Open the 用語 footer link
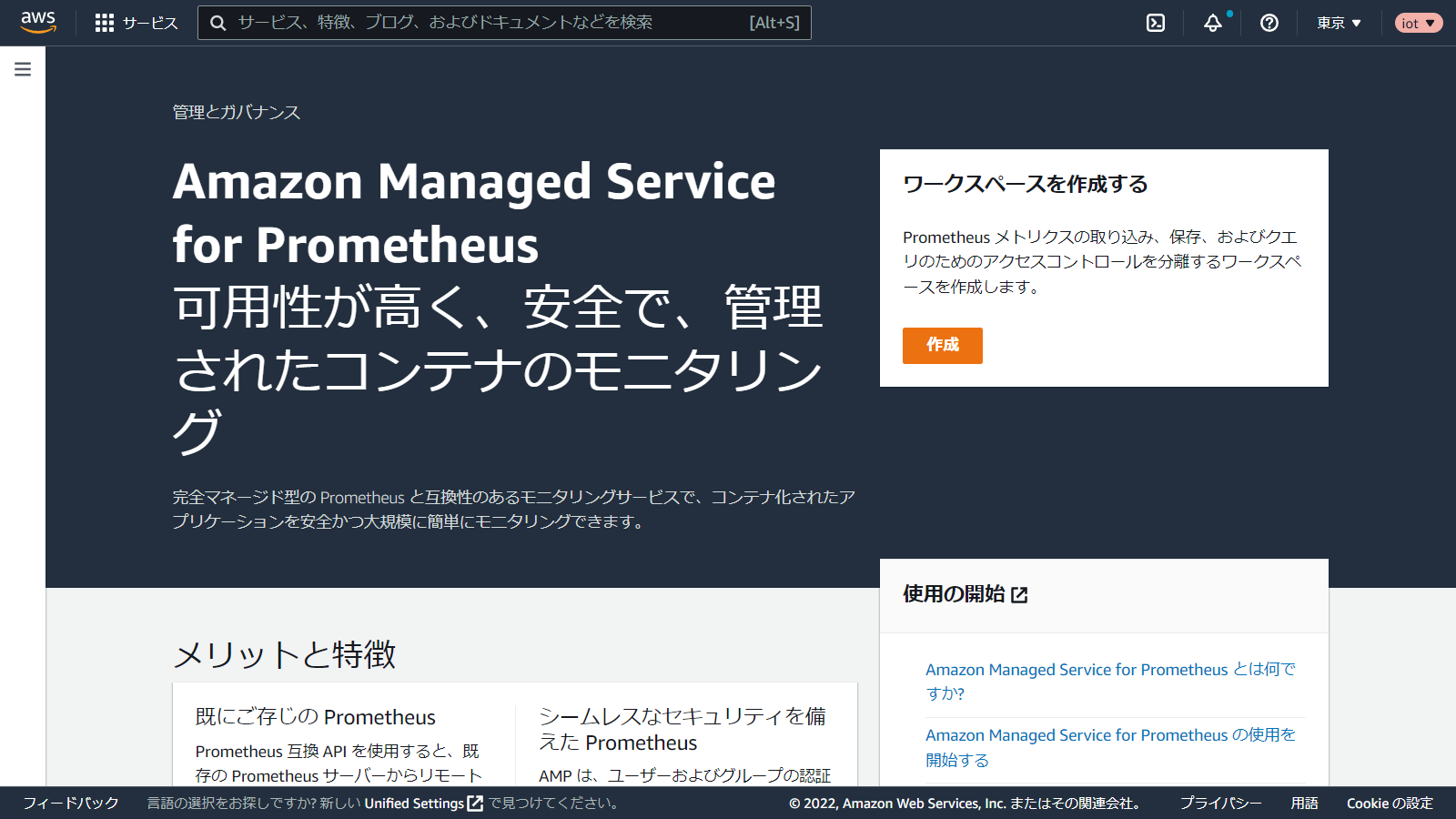1456x819 pixels. (1304, 803)
